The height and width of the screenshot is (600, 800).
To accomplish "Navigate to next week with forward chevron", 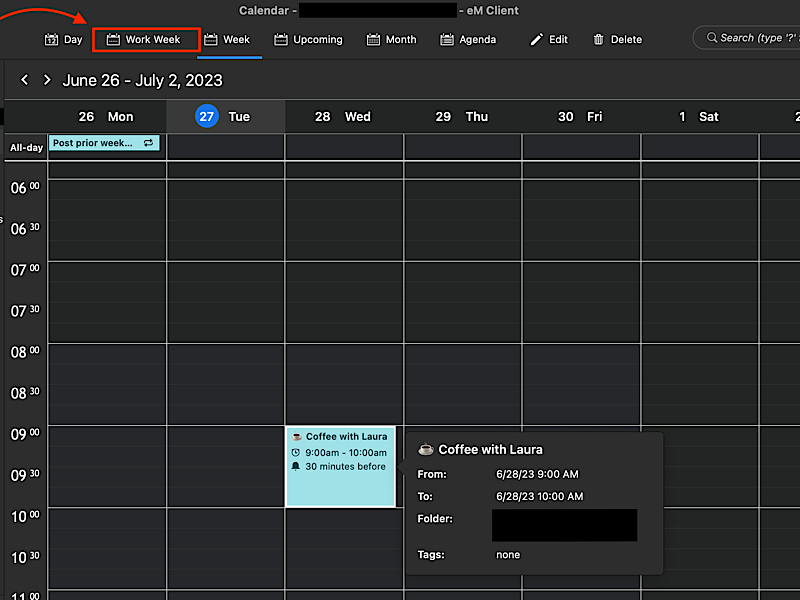I will tap(46, 80).
